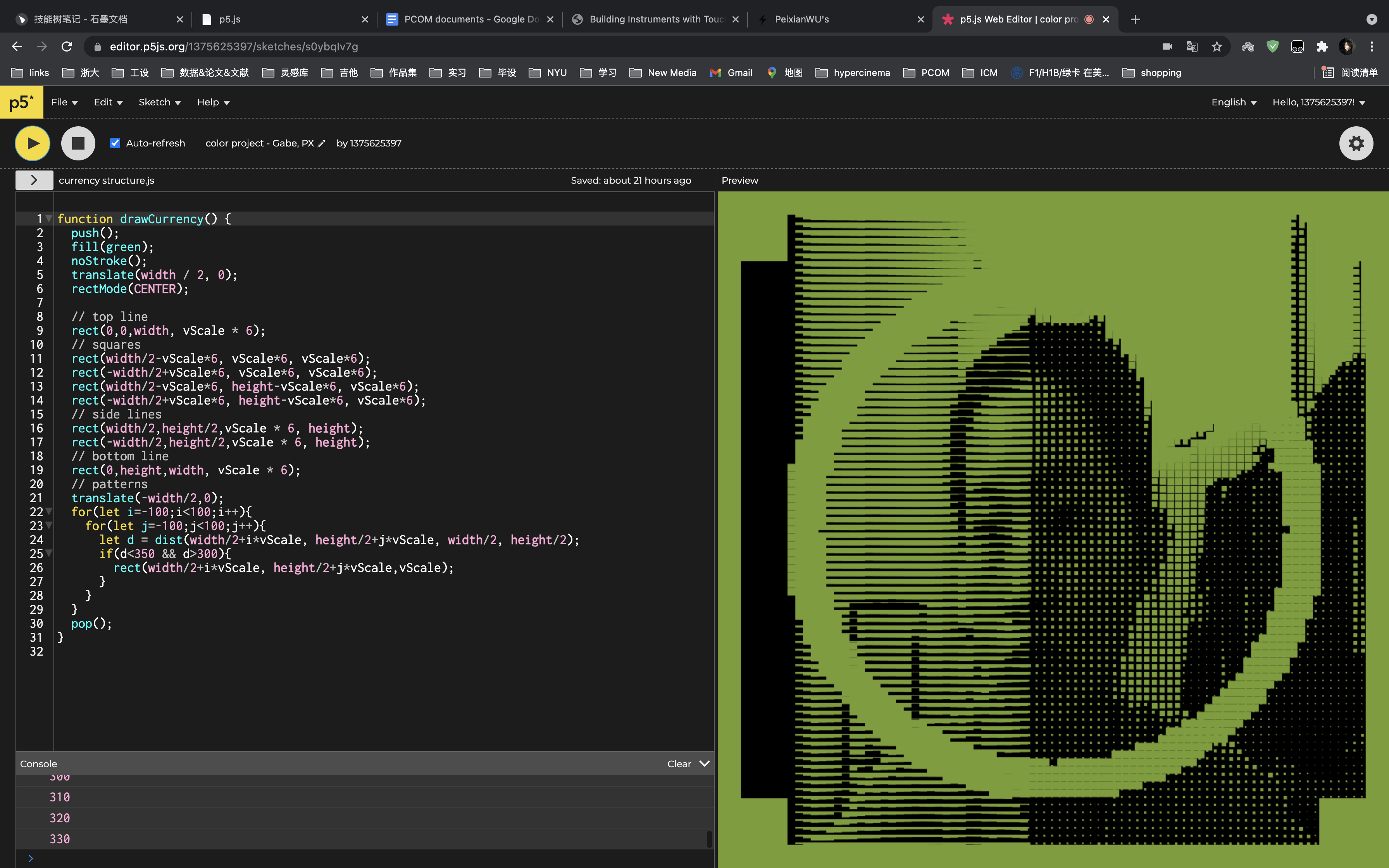The height and width of the screenshot is (868, 1389).
Task: Go to the p5 logo home
Action: click(x=21, y=102)
